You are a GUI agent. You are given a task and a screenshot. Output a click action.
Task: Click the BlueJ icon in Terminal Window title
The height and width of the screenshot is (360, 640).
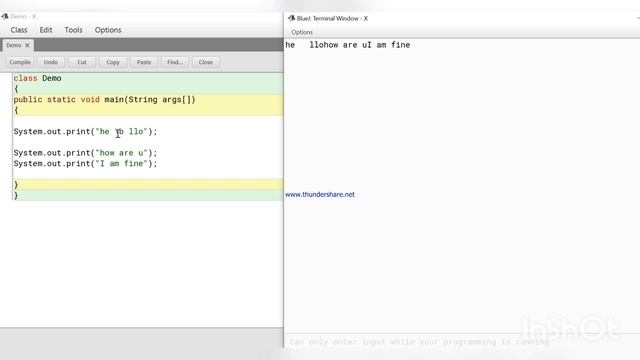point(291,18)
